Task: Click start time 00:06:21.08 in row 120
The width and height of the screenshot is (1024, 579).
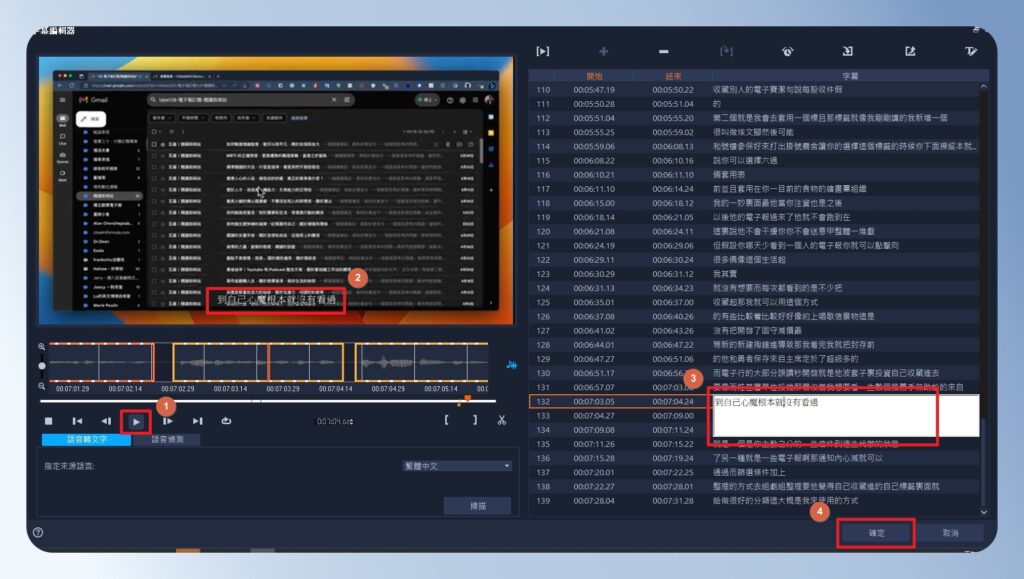Action: [x=594, y=232]
